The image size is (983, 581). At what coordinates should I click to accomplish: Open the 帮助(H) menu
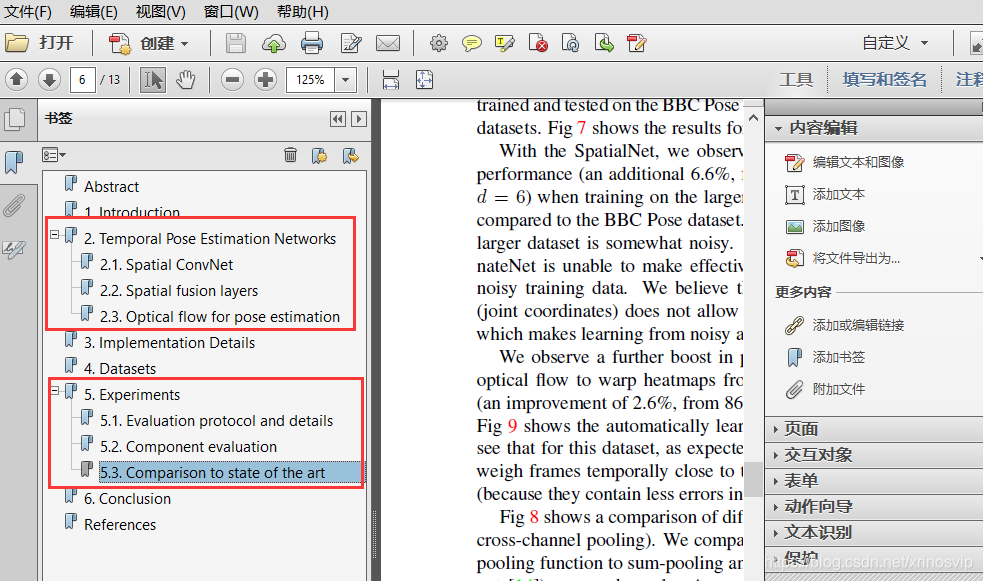[x=302, y=11]
